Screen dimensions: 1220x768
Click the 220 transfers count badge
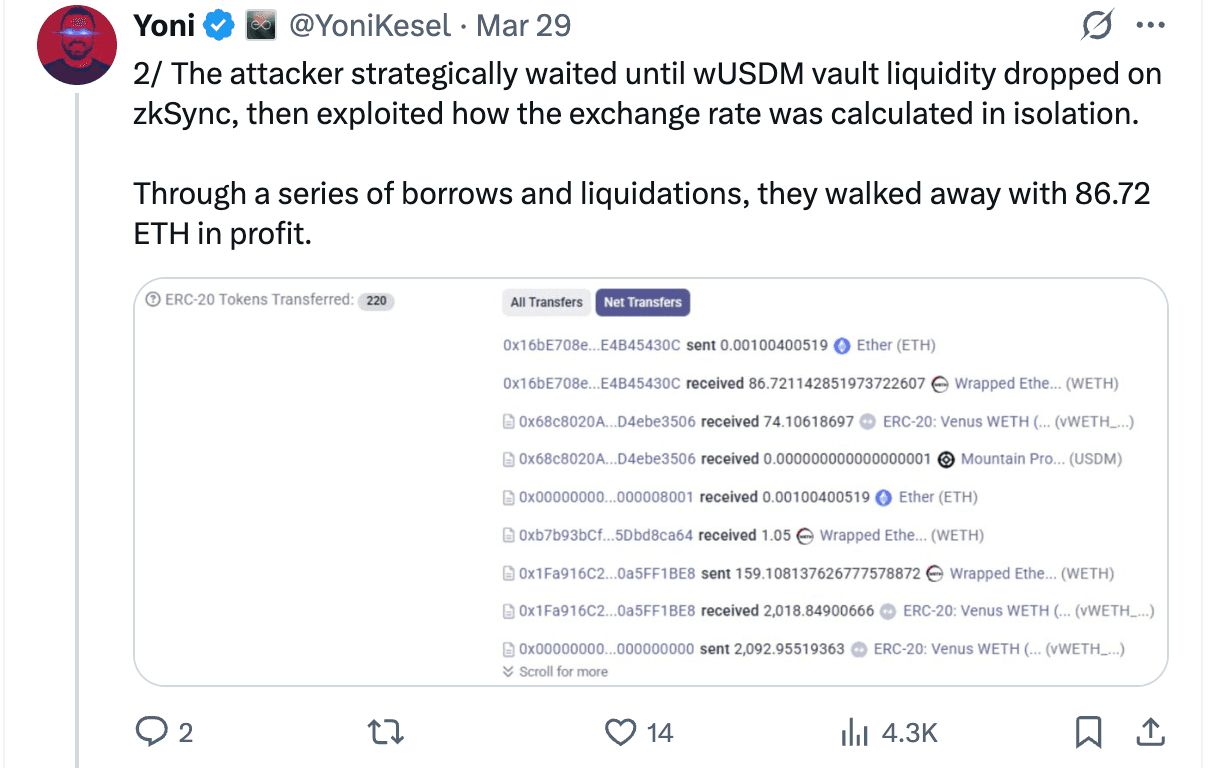[376, 300]
